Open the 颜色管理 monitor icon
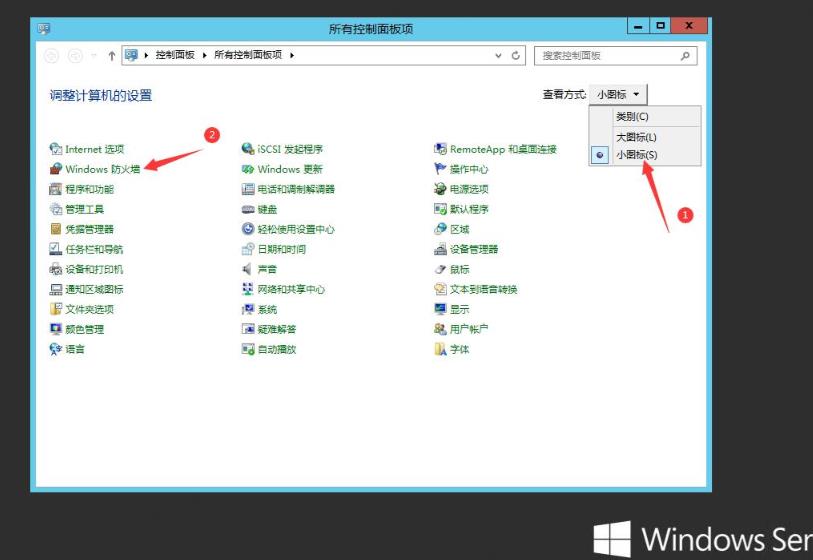The image size is (813, 560). click(x=55, y=329)
